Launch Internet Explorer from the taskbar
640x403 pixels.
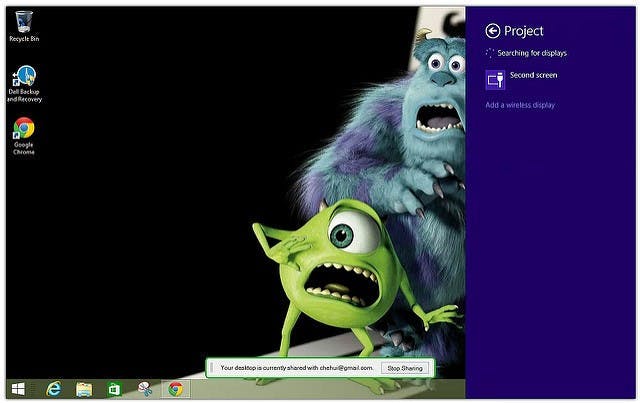pos(53,389)
